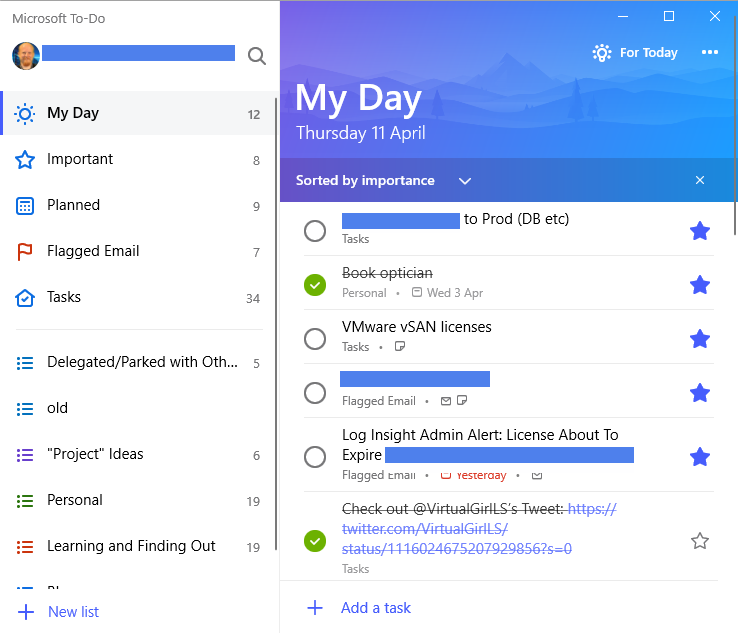Open the Flagged Email list
Image resolution: width=738 pixels, height=633 pixels.
pyautogui.click(x=138, y=251)
